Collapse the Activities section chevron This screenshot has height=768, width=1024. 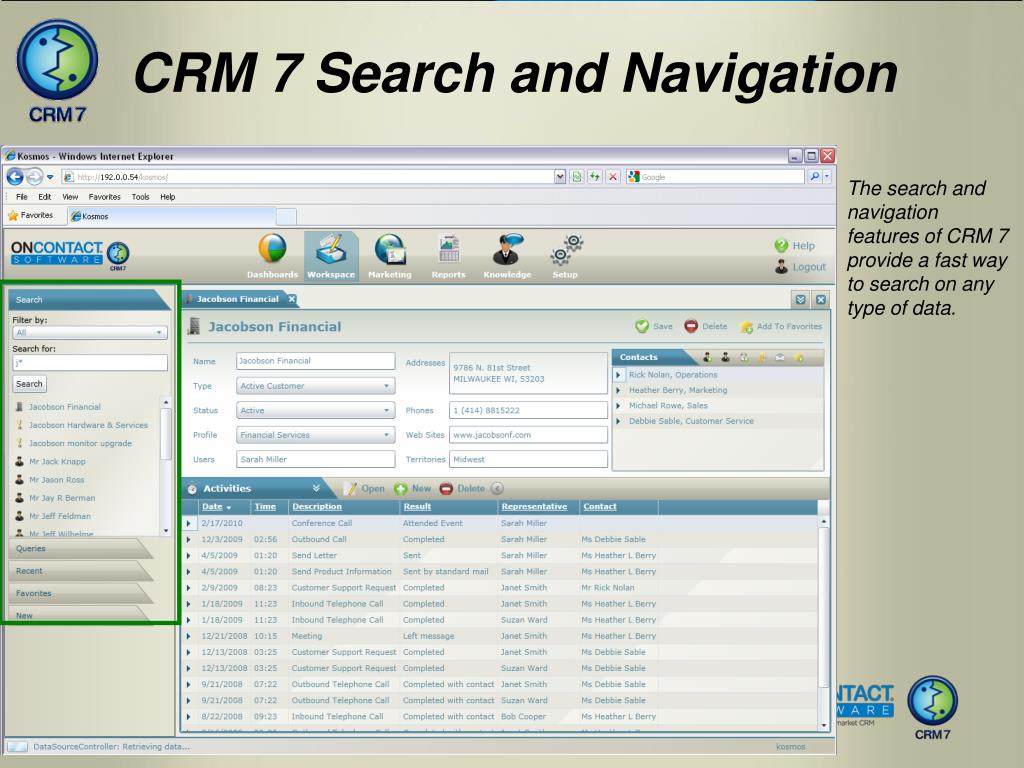pyautogui.click(x=316, y=488)
